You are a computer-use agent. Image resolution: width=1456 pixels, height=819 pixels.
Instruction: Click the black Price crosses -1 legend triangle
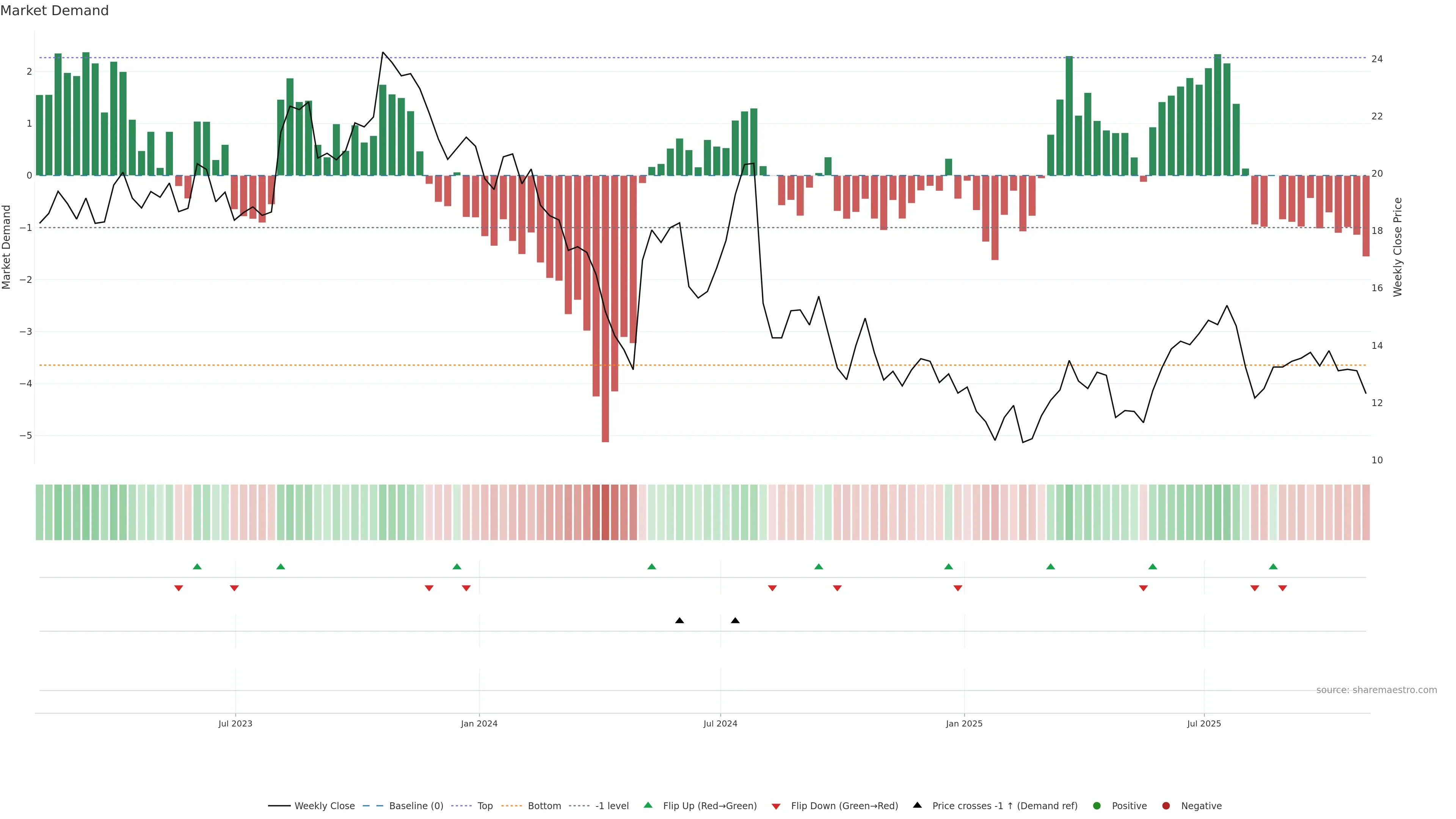(x=917, y=805)
